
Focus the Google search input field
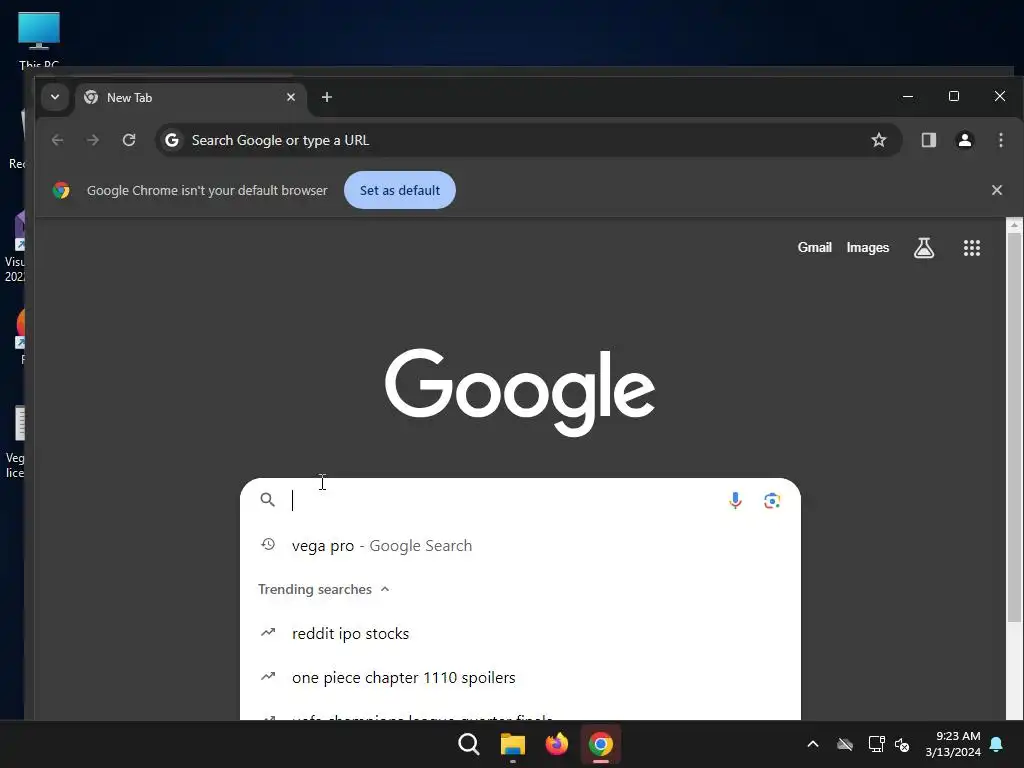click(504, 500)
